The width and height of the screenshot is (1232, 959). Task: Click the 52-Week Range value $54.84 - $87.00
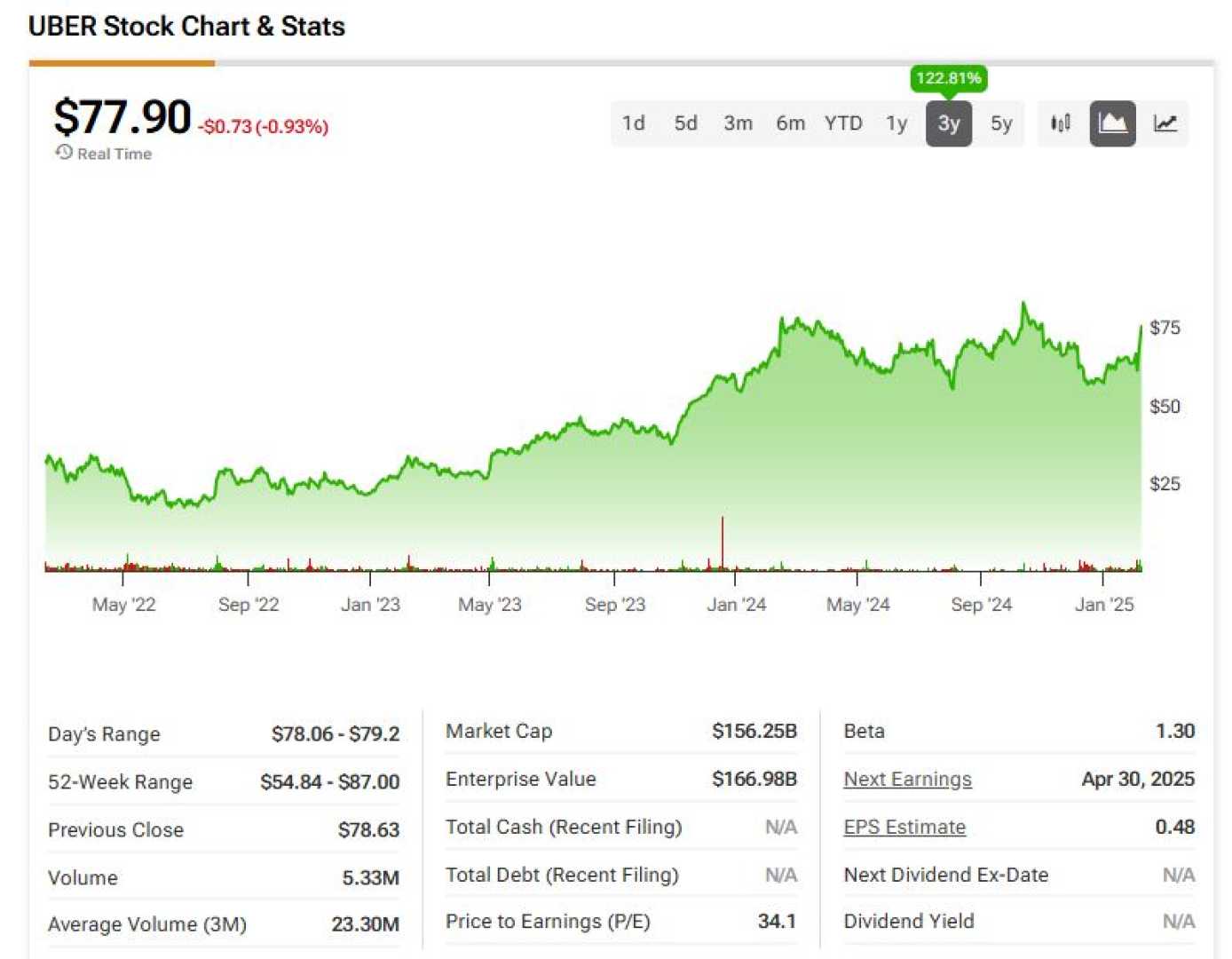[329, 782]
